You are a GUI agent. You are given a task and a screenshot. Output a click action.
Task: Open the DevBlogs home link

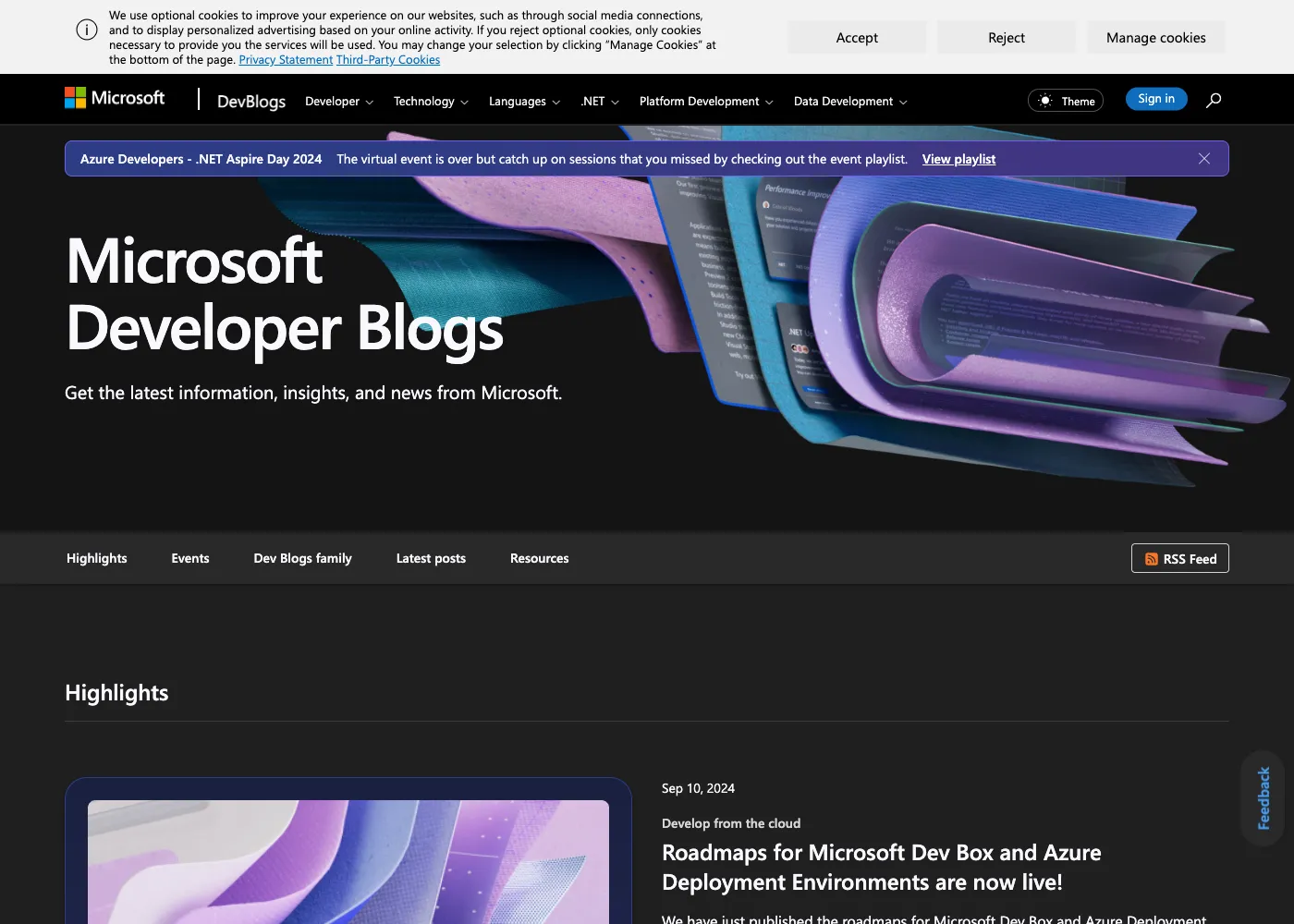251,102
